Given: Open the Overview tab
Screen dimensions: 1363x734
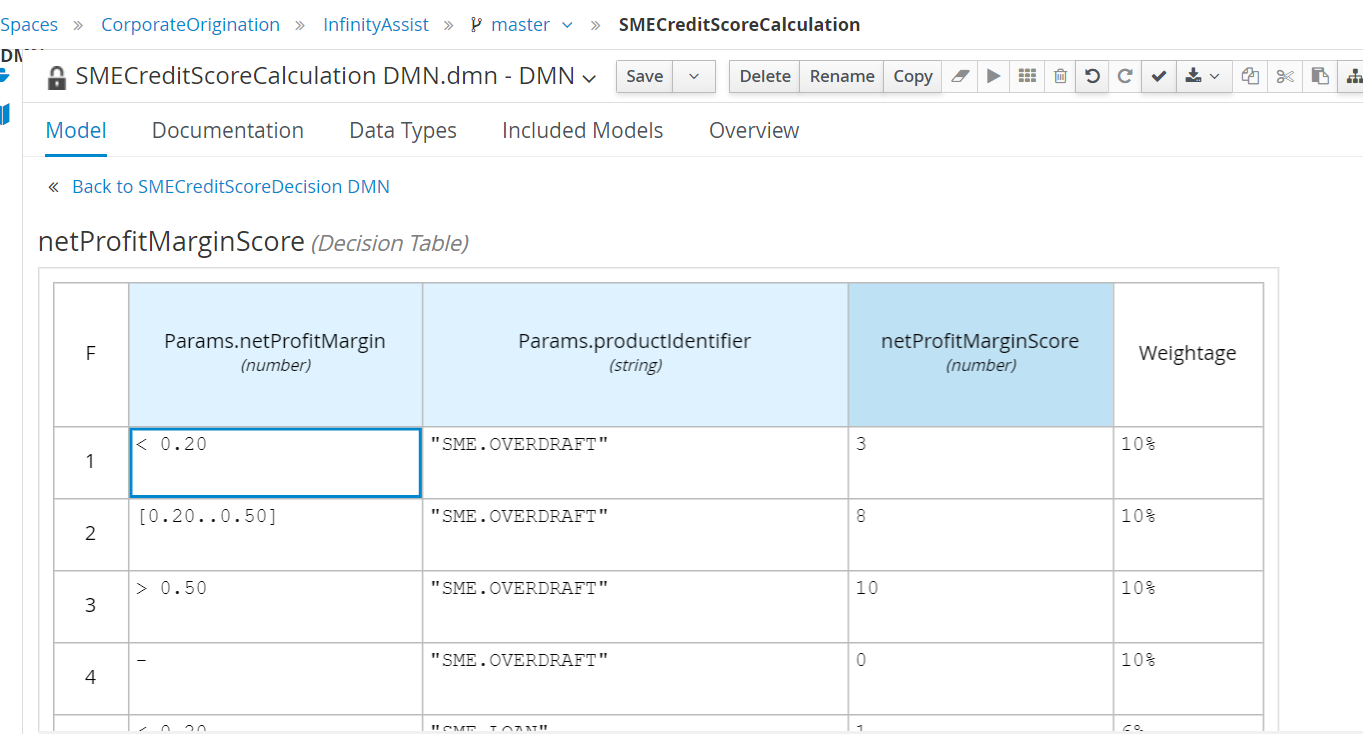Looking at the screenshot, I should (x=754, y=130).
